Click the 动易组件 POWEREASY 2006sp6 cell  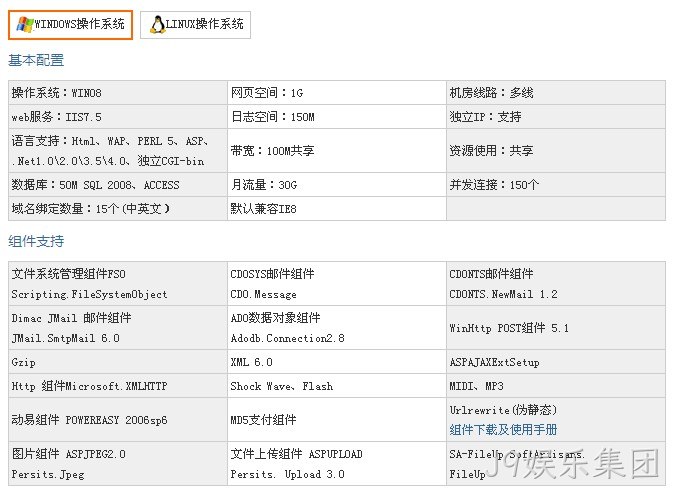tap(118, 420)
